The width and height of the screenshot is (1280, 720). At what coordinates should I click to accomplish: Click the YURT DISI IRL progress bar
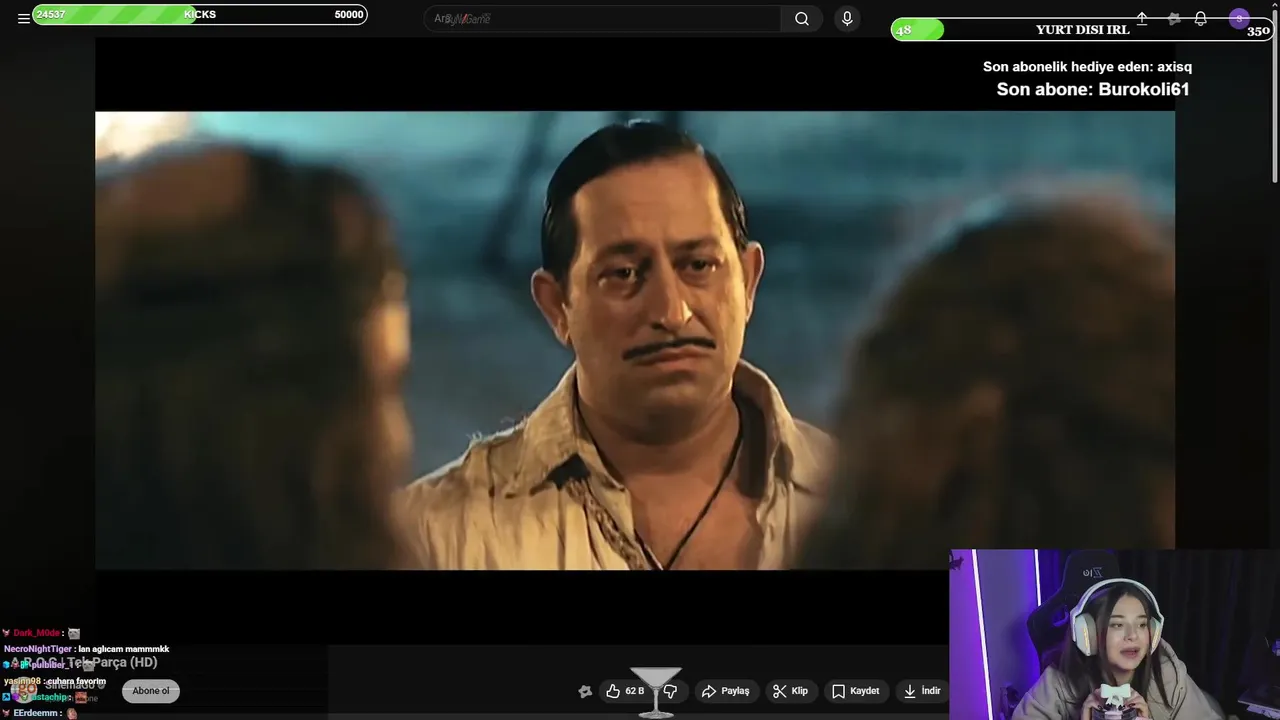click(x=1082, y=30)
